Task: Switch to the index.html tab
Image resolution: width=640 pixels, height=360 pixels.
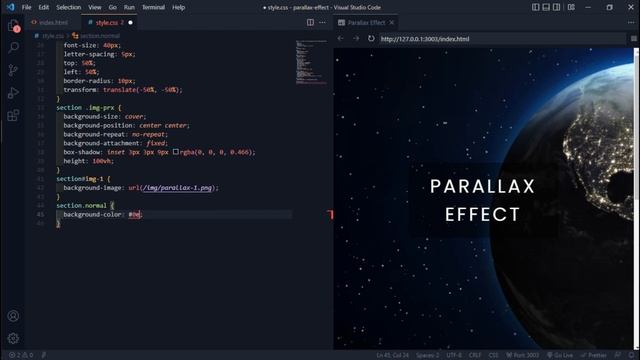Action: click(53, 22)
